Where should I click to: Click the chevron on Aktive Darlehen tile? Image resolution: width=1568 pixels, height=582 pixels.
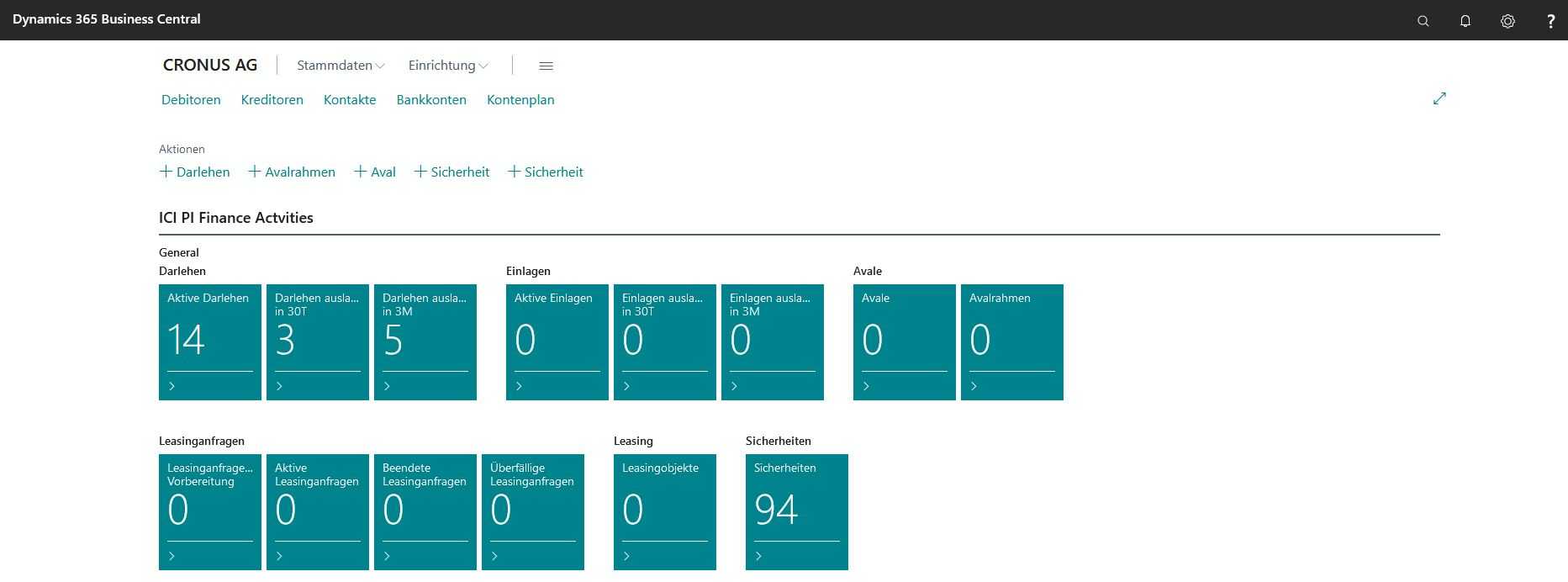(x=172, y=386)
